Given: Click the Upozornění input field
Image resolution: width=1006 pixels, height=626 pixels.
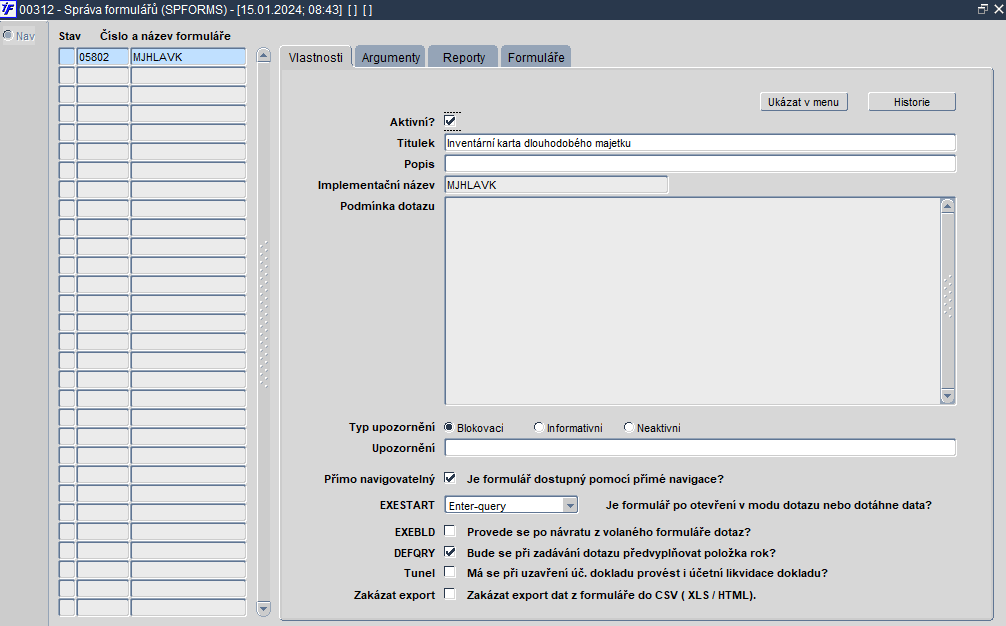Looking at the screenshot, I should pyautogui.click(x=700, y=448).
